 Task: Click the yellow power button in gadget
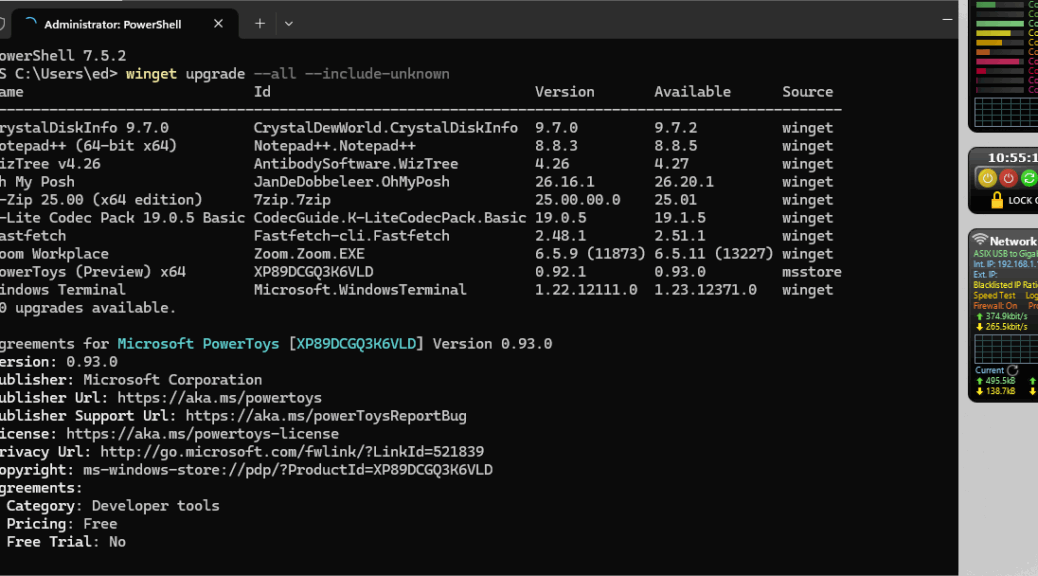tap(987, 178)
